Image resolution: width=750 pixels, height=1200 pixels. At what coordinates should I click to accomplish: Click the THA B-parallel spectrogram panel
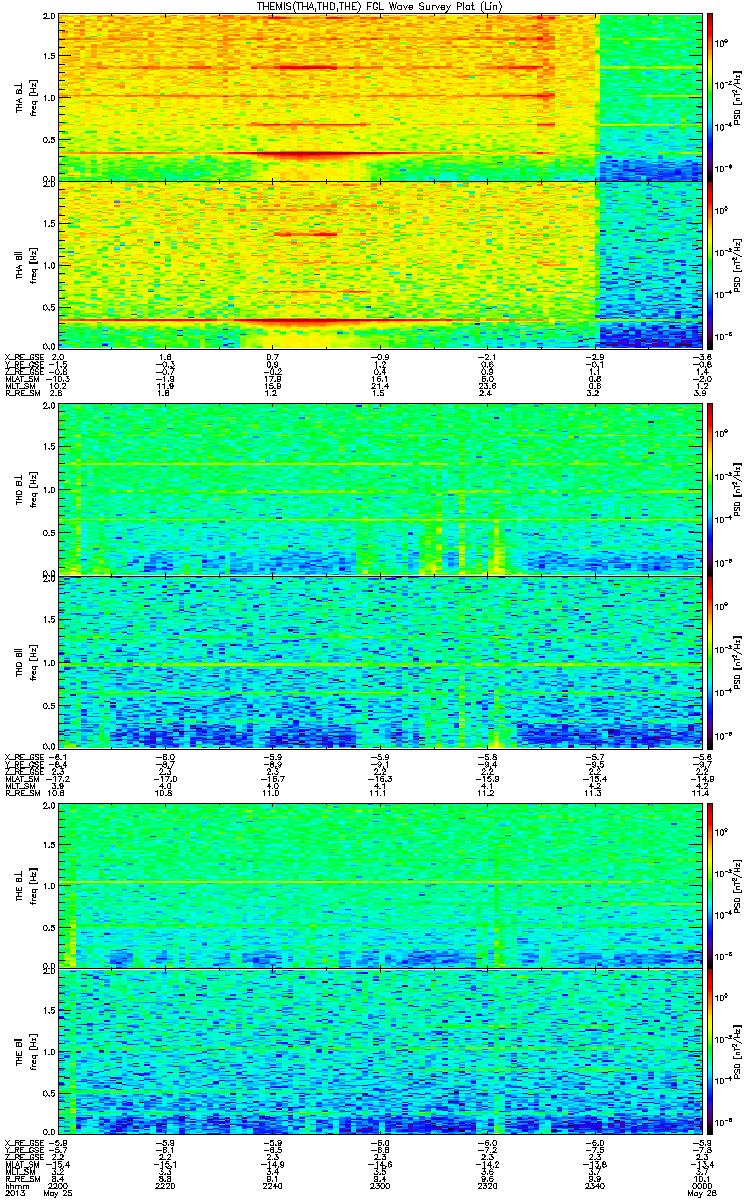click(378, 263)
